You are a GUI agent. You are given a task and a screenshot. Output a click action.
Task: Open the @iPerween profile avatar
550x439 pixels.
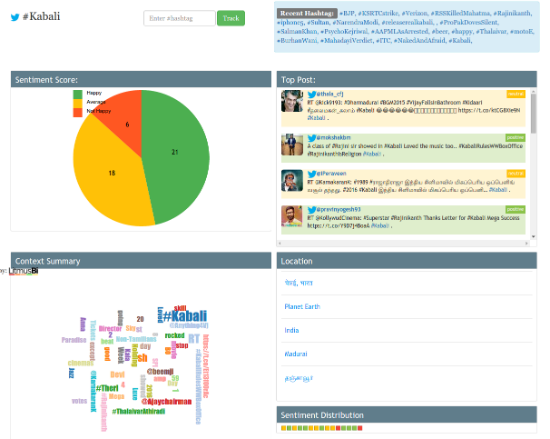(x=292, y=181)
